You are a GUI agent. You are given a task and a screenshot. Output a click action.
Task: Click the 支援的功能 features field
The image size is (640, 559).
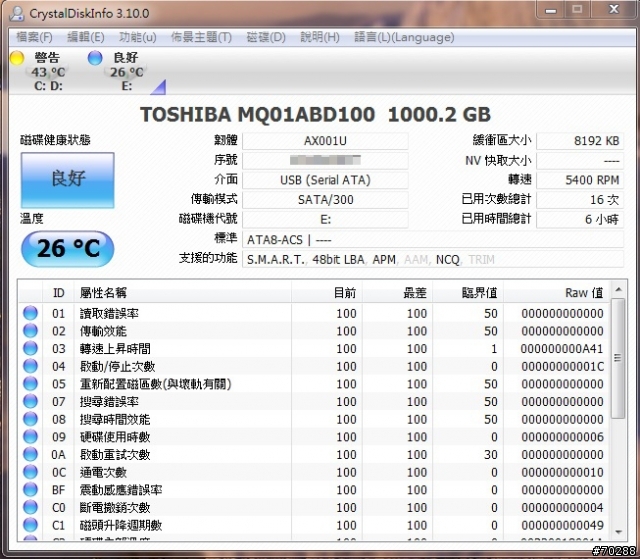(x=433, y=259)
